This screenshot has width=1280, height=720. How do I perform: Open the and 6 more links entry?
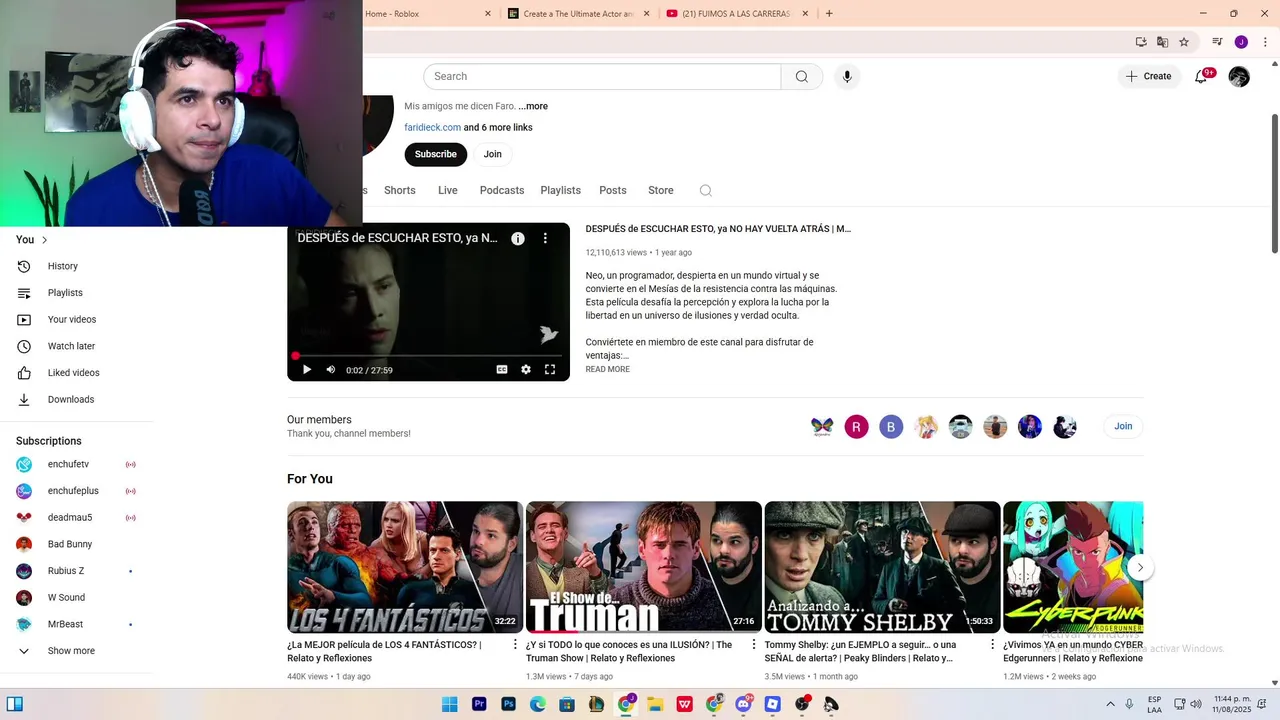(498, 127)
